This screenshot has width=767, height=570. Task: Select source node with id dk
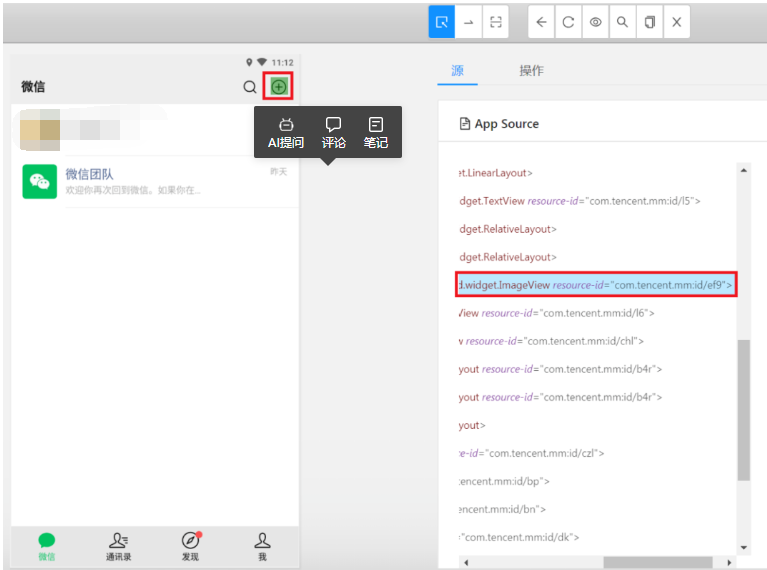point(519,537)
